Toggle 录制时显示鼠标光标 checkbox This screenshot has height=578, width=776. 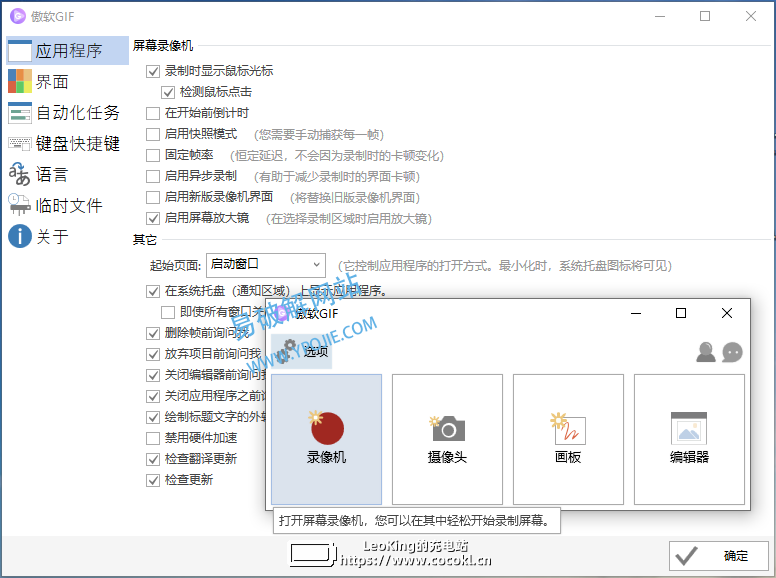(x=153, y=71)
